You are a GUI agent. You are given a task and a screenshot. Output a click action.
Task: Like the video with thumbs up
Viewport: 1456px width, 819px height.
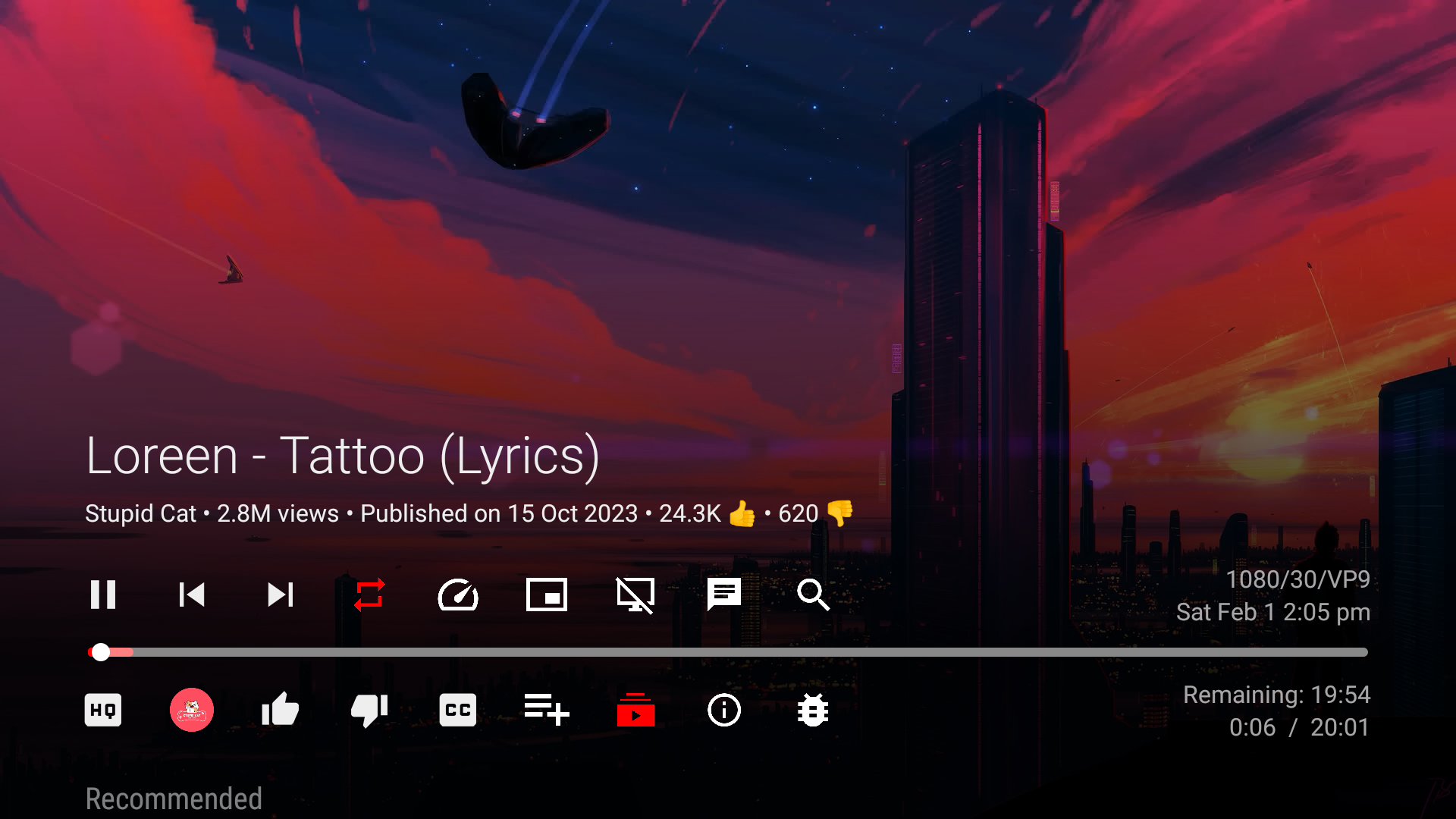281,711
